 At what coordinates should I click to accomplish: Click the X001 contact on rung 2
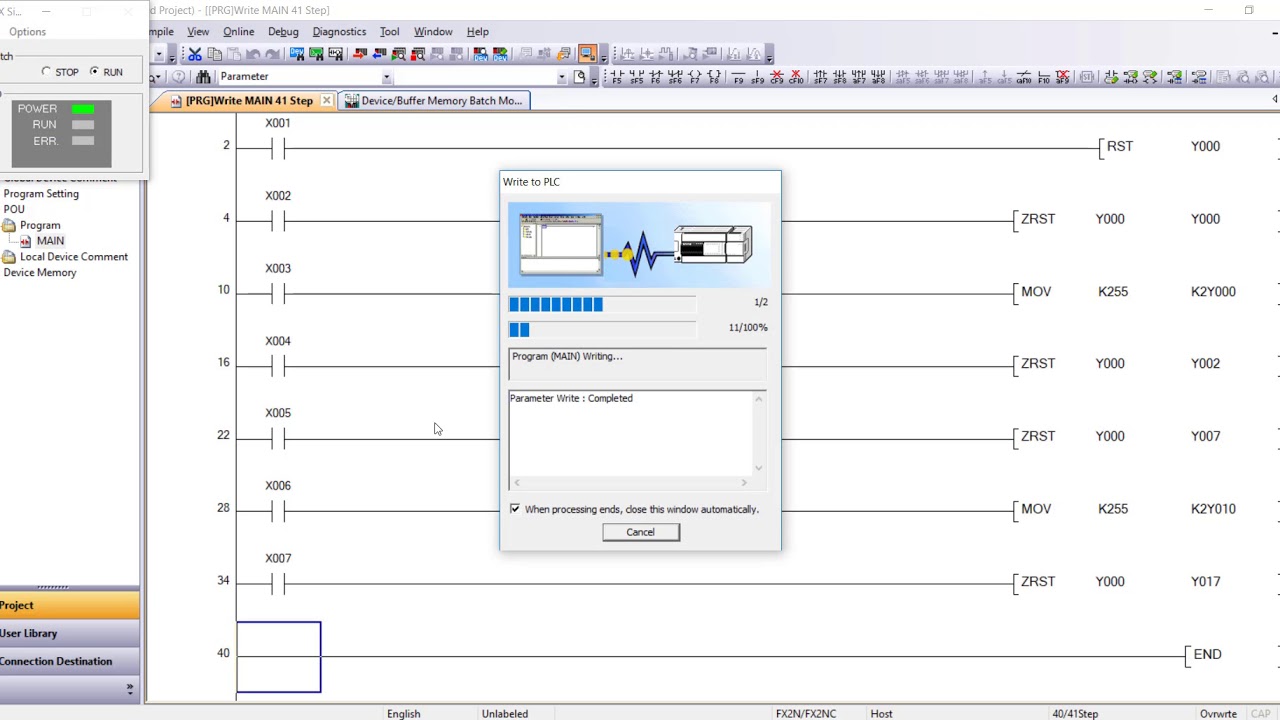(278, 148)
